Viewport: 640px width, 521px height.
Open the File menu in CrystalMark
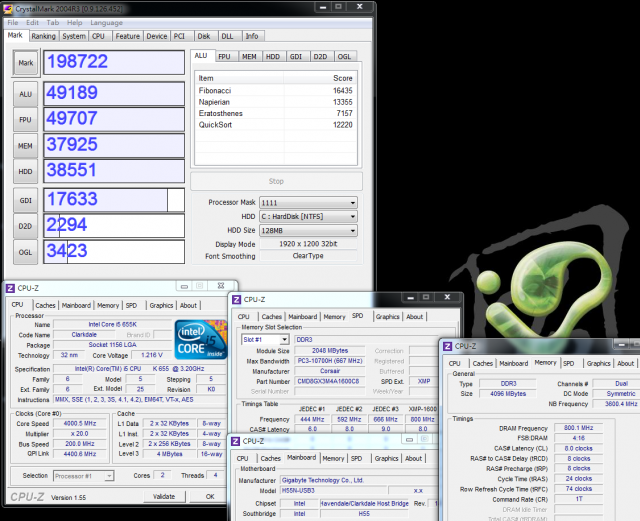point(13,22)
